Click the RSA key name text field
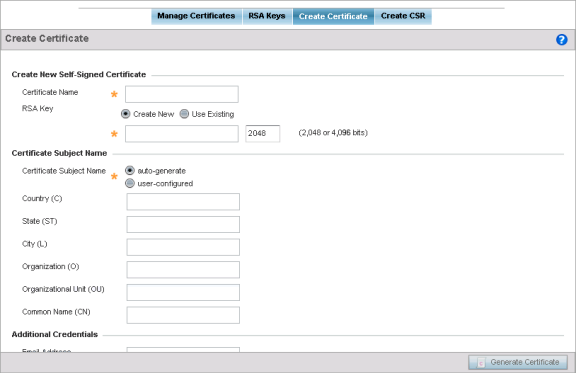 pyautogui.click(x=182, y=134)
